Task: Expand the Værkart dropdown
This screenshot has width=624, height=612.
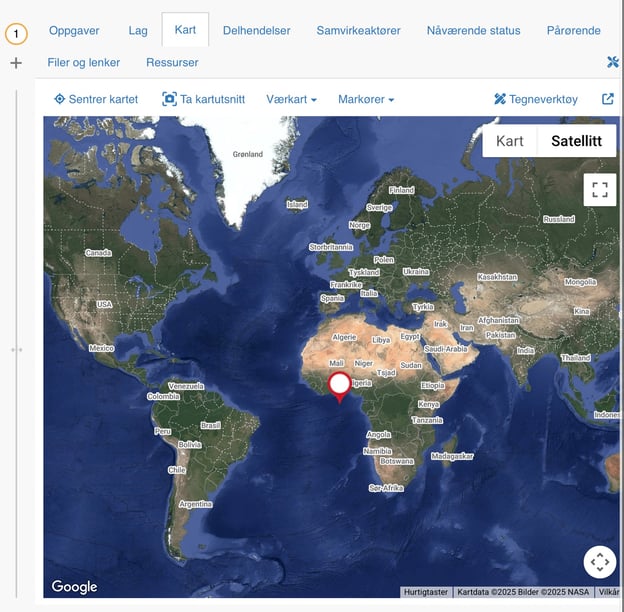Action: [291, 99]
